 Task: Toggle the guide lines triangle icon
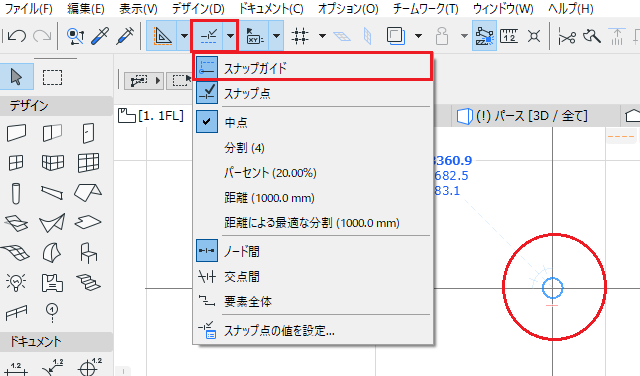click(x=162, y=36)
